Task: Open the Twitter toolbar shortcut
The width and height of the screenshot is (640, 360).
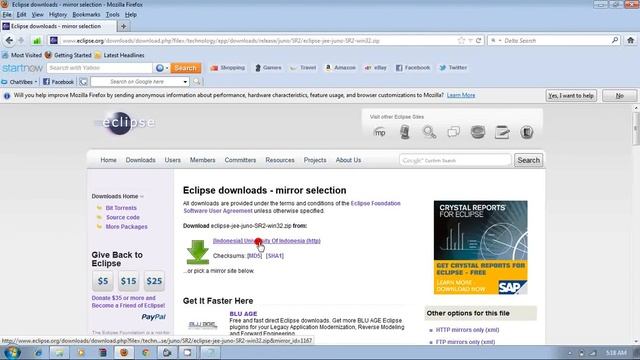Action: click(x=453, y=68)
